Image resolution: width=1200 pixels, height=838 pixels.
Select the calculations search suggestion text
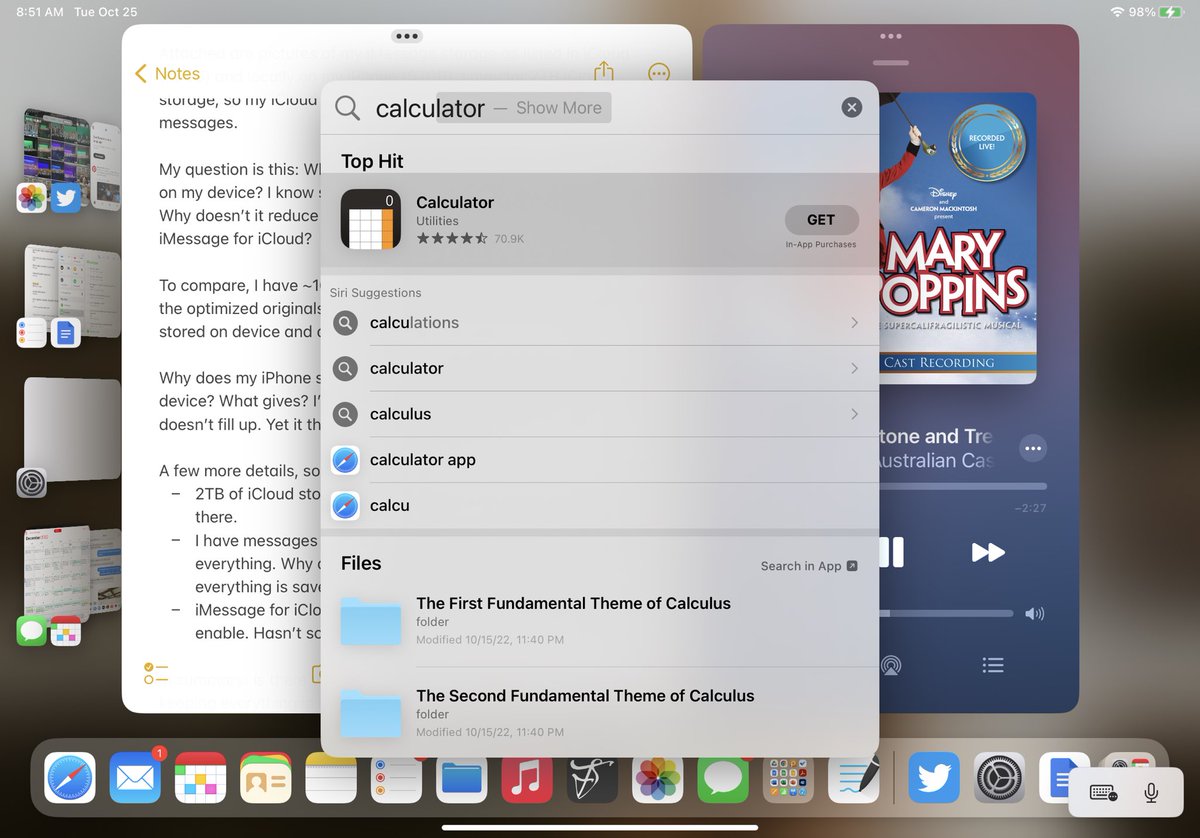pyautogui.click(x=414, y=323)
